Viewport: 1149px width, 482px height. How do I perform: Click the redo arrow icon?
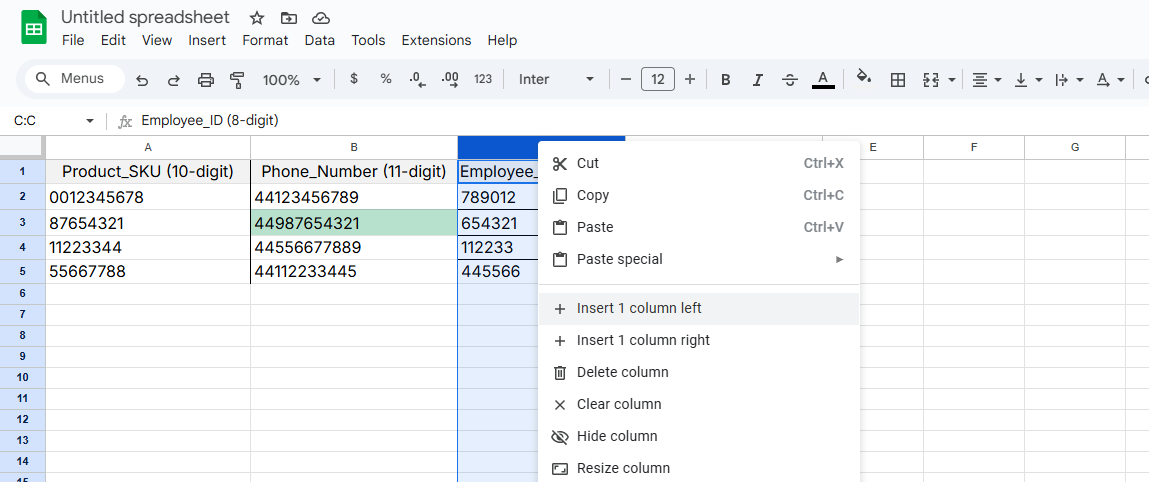click(173, 80)
